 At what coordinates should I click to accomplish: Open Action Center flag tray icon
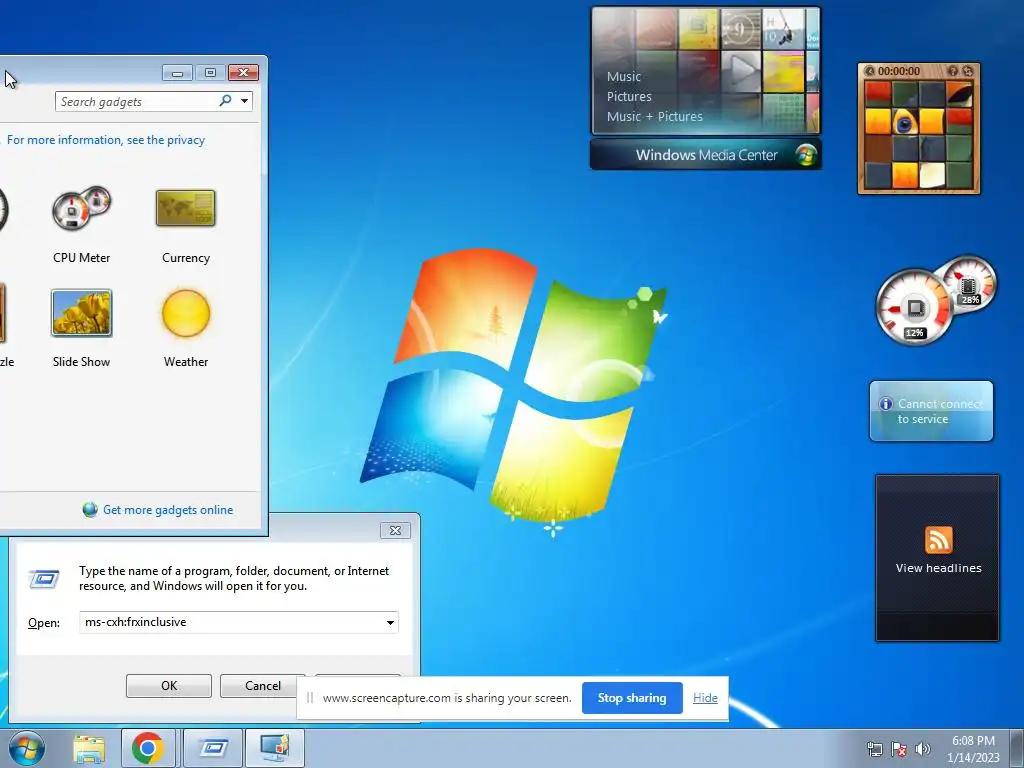899,749
